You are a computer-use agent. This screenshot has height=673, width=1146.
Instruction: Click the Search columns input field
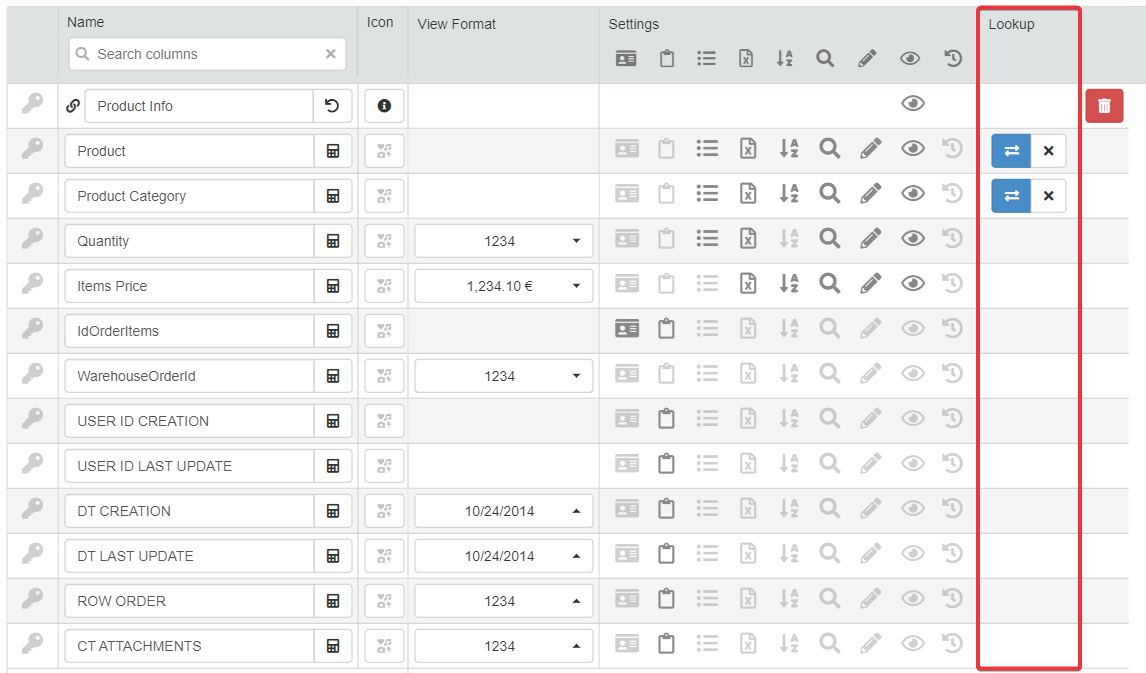[200, 54]
